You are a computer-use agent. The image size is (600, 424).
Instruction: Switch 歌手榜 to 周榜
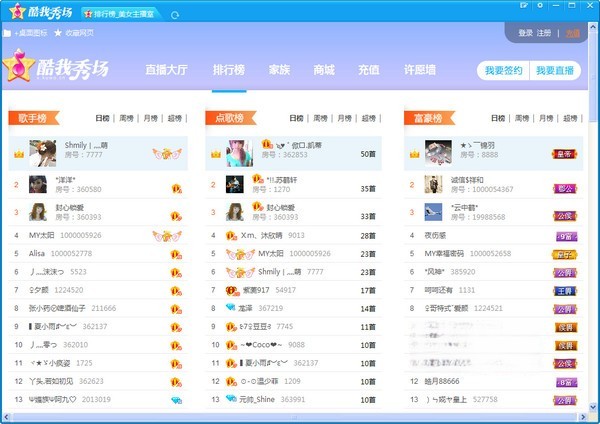coord(126,118)
